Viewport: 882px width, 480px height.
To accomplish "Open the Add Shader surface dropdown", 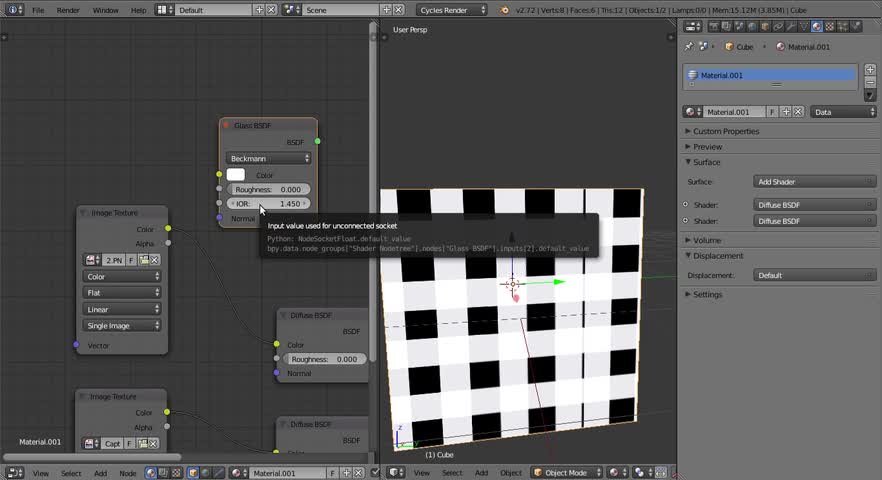I will coord(814,182).
